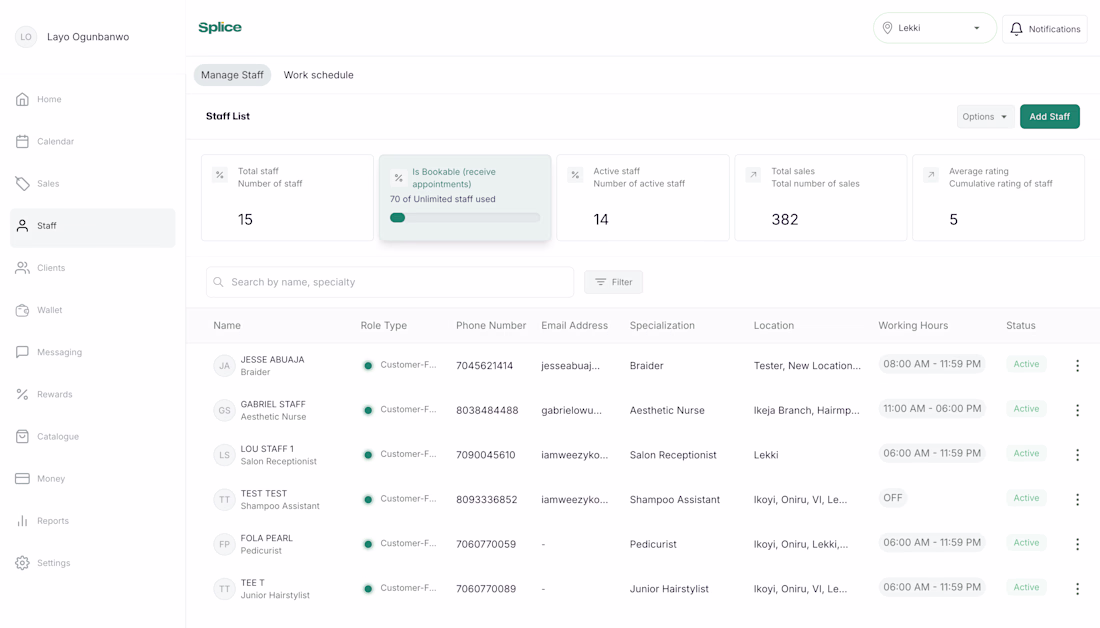This screenshot has height=628, width=1100.
Task: Open Rewards percent icon
Action: click(22, 394)
